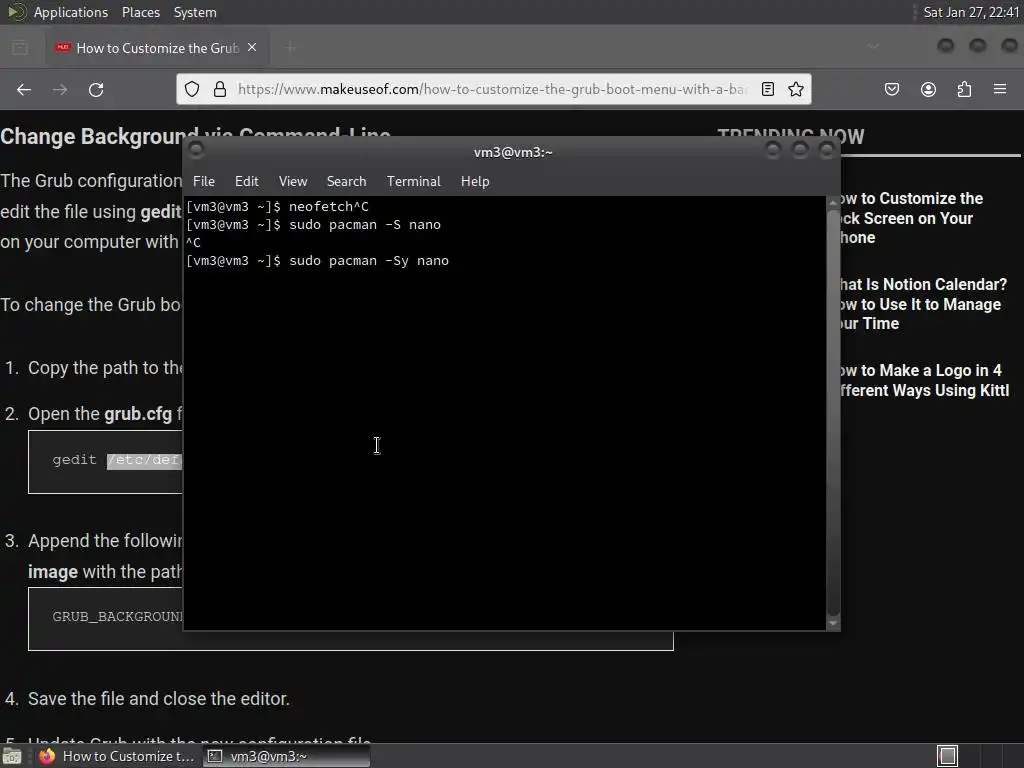
Task: Open the extensions puzzle icon
Action: pos(964,89)
